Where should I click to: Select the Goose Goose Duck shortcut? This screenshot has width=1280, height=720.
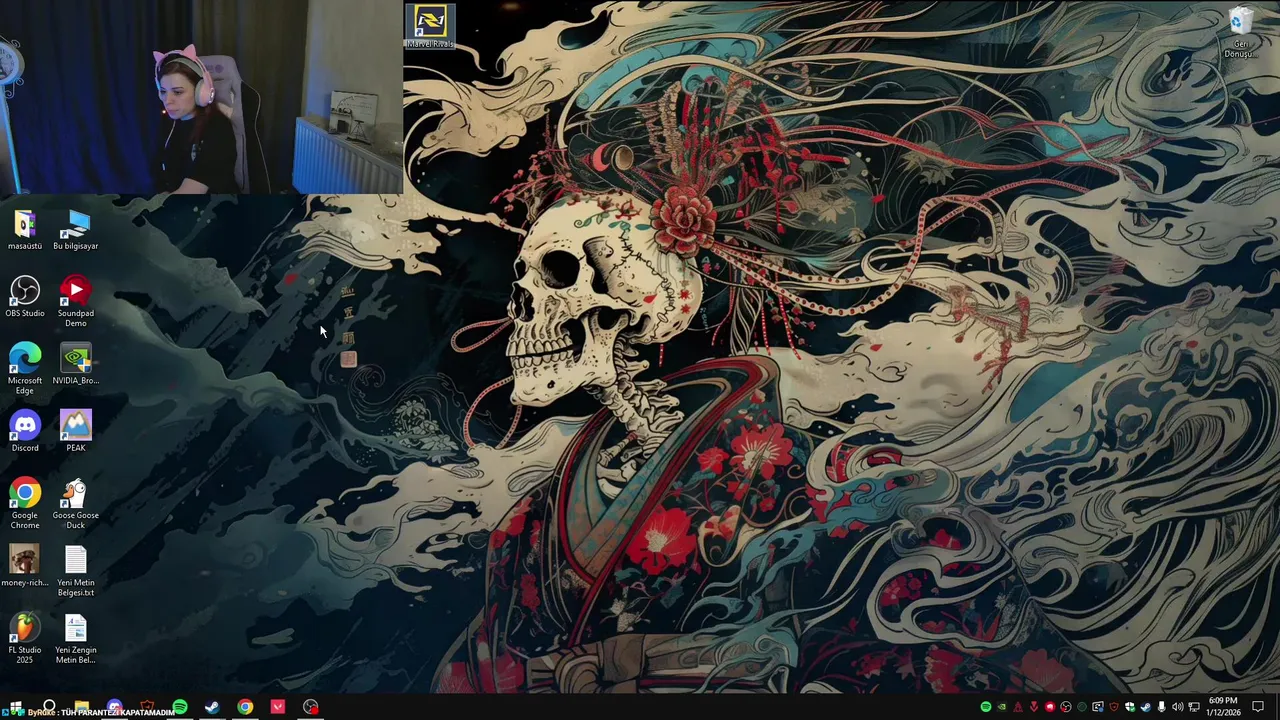[76, 504]
